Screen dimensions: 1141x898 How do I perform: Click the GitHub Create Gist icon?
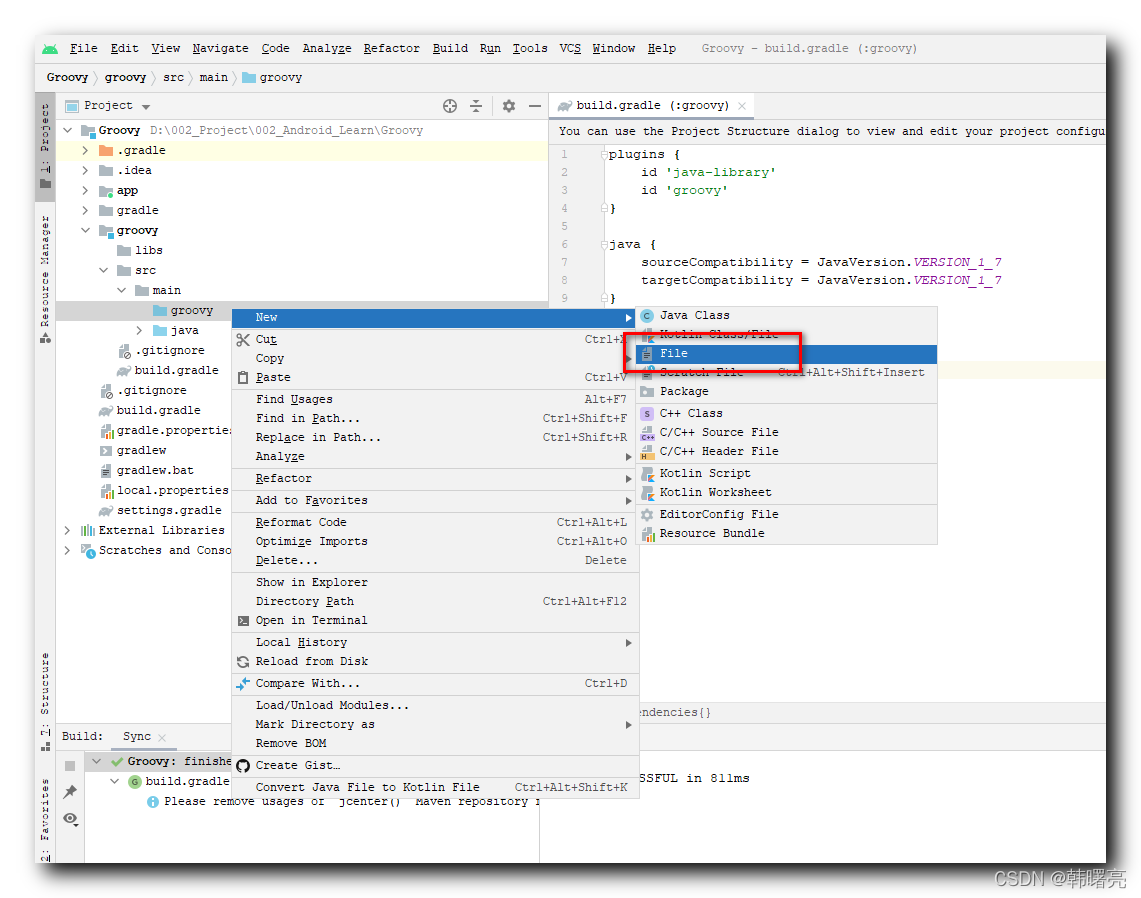click(x=243, y=766)
